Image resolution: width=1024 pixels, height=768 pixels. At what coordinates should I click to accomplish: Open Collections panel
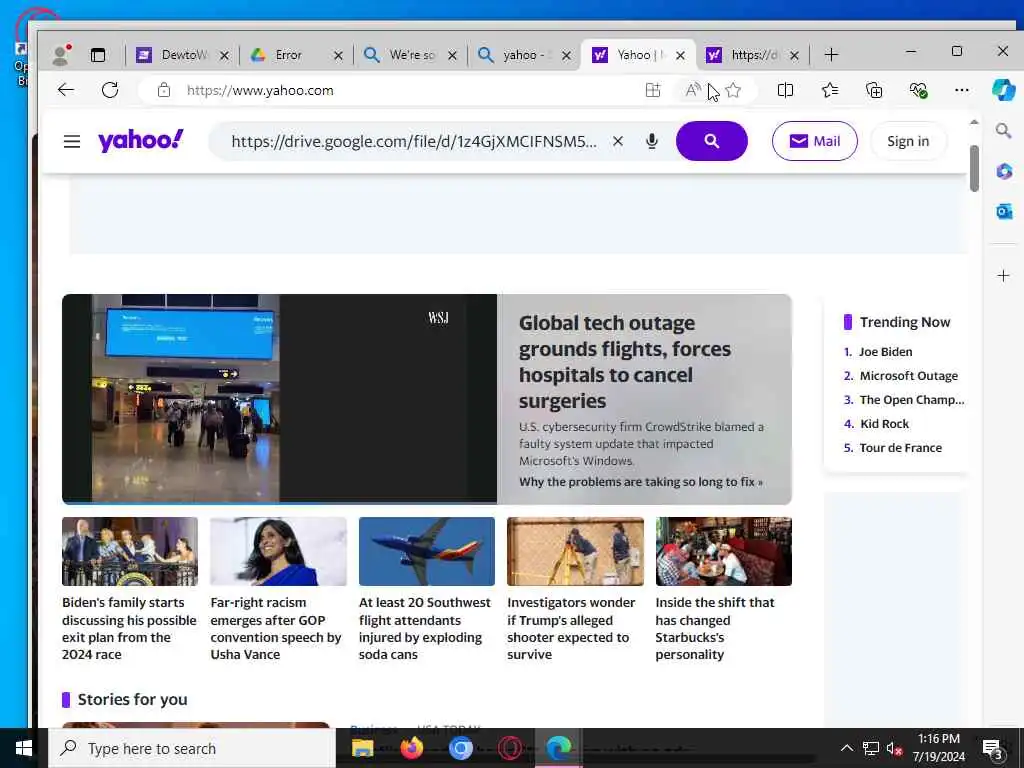click(x=874, y=90)
